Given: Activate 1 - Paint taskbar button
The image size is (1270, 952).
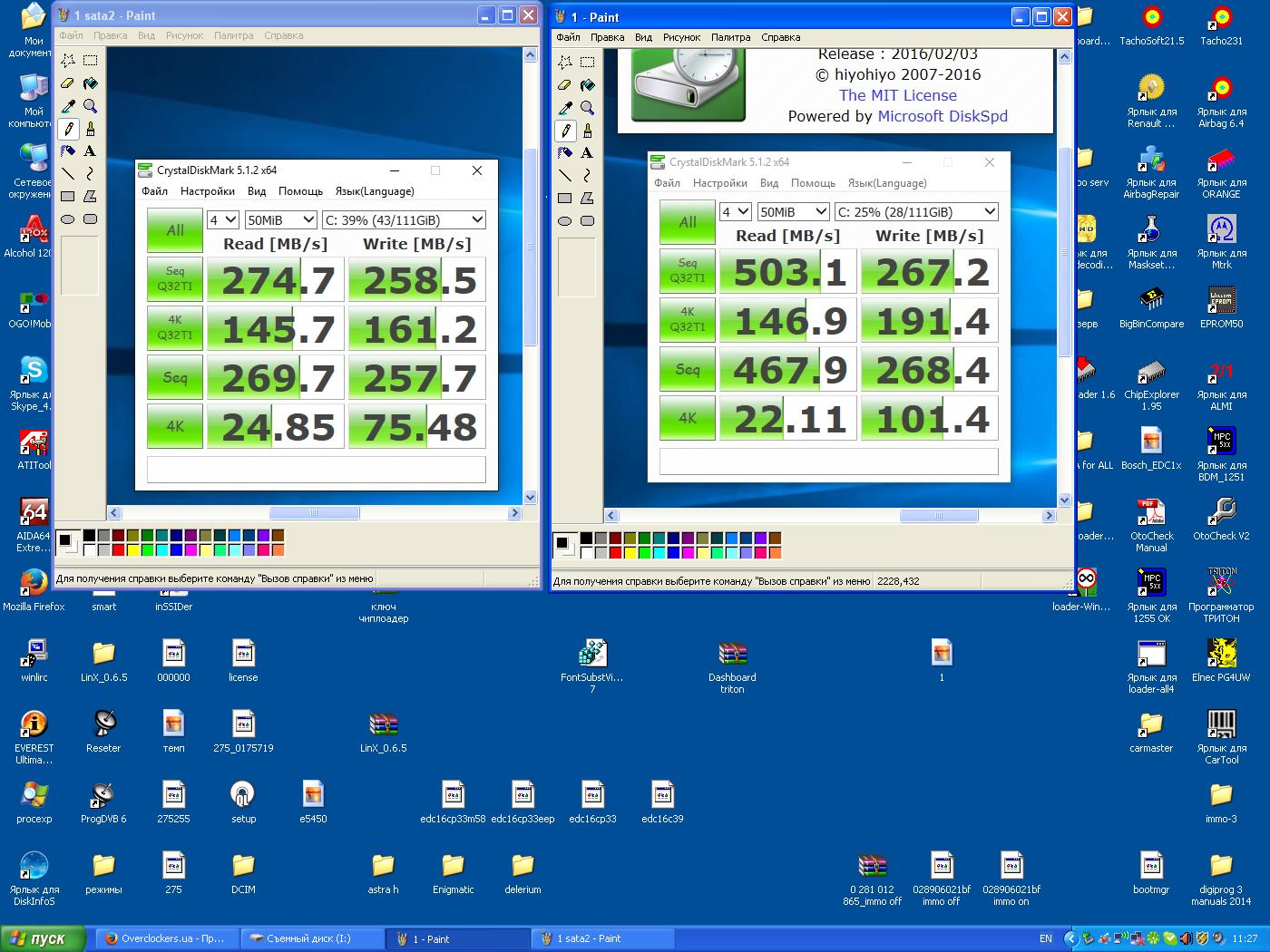Looking at the screenshot, I should 458,939.
